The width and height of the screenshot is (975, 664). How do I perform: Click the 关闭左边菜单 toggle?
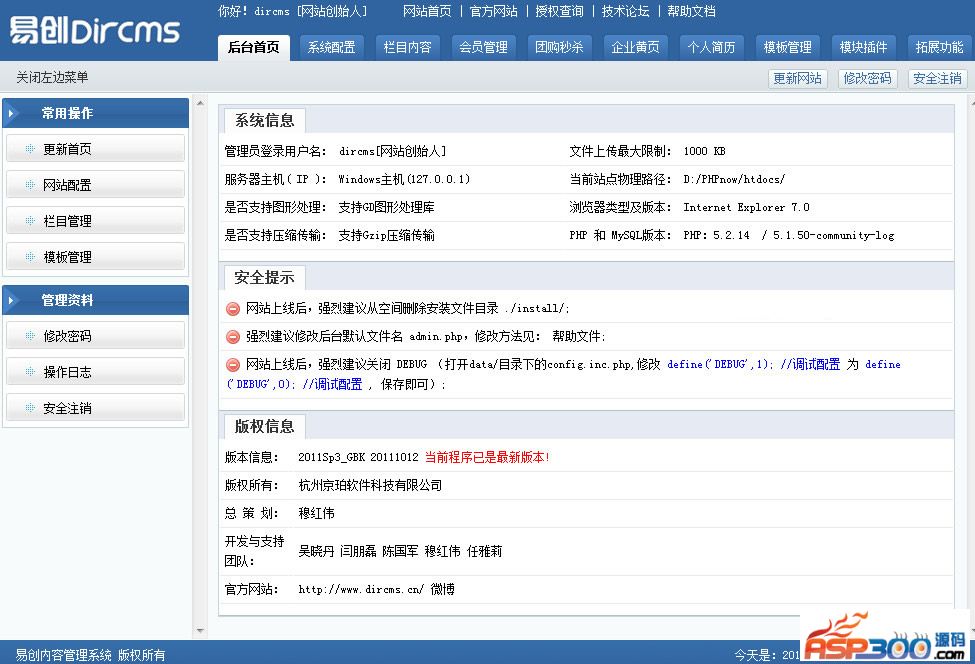(x=52, y=78)
